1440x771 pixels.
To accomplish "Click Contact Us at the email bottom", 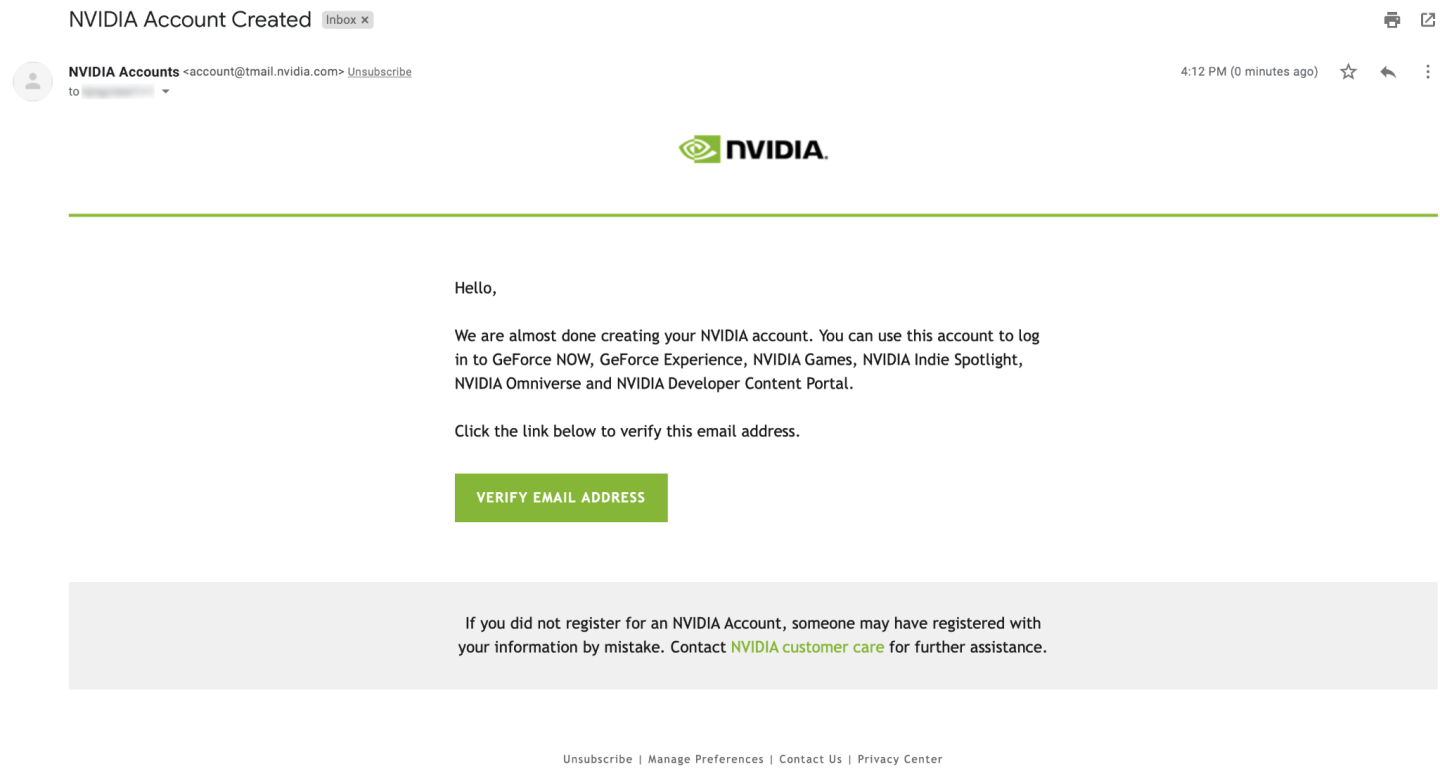I will (x=810, y=759).
